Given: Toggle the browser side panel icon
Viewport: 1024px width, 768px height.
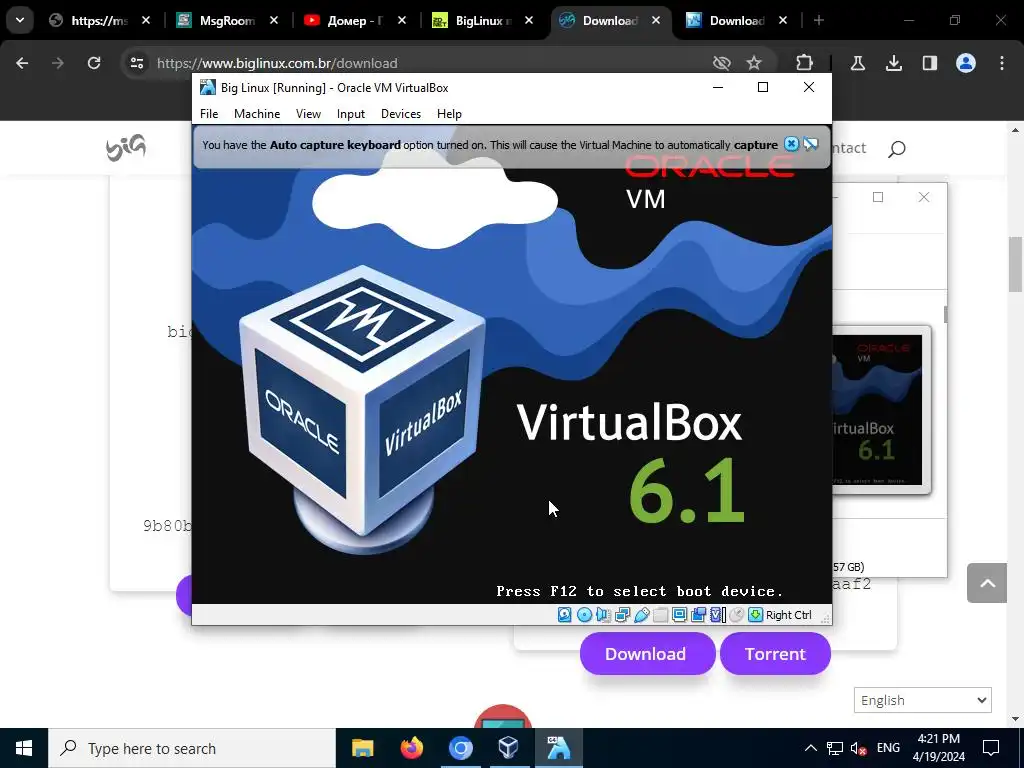Looking at the screenshot, I should click(x=929, y=63).
